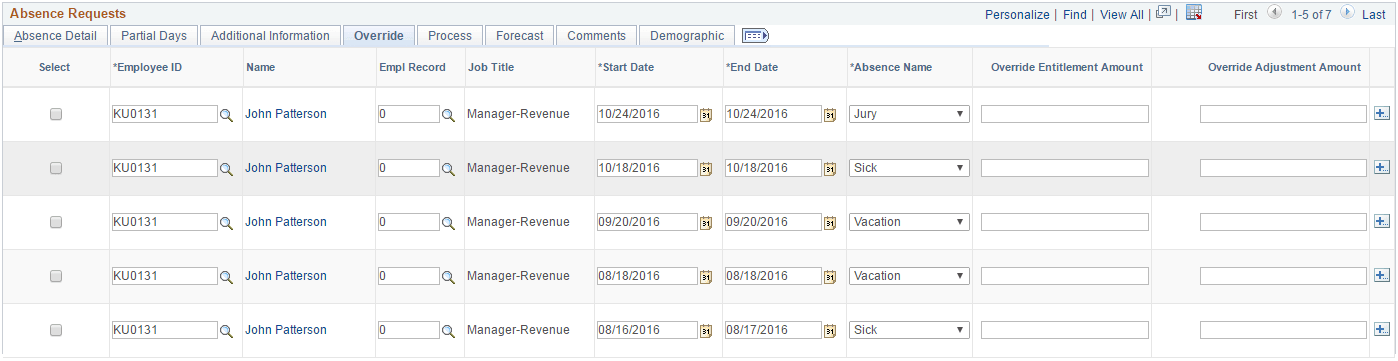Select the Override tab
This screenshot has height=361, width=1398.
(379, 36)
